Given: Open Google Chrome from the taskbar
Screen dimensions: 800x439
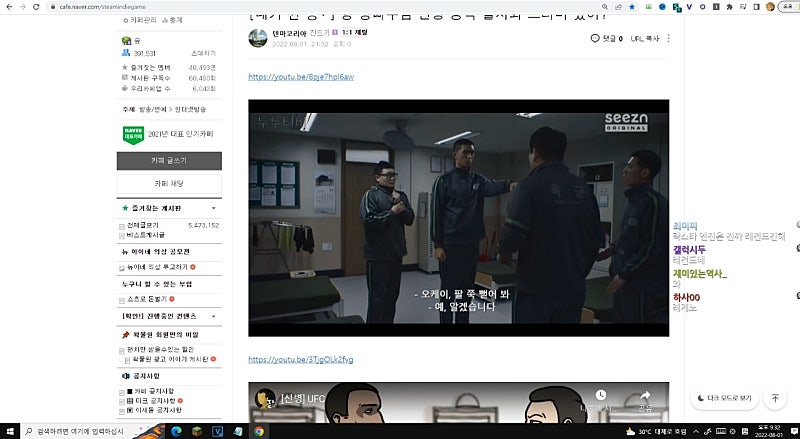Looking at the screenshot, I should click(x=259, y=431).
